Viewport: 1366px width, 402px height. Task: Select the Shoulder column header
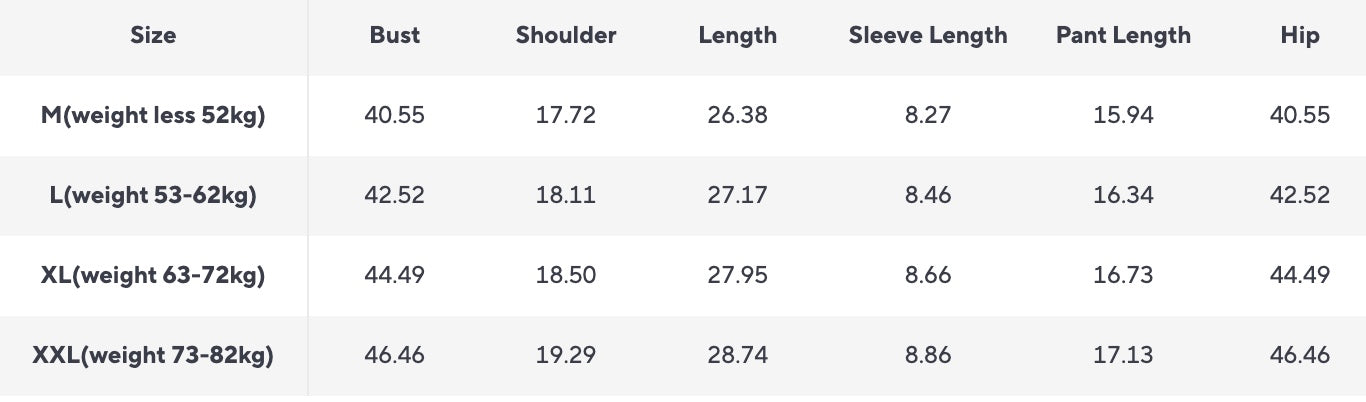566,36
